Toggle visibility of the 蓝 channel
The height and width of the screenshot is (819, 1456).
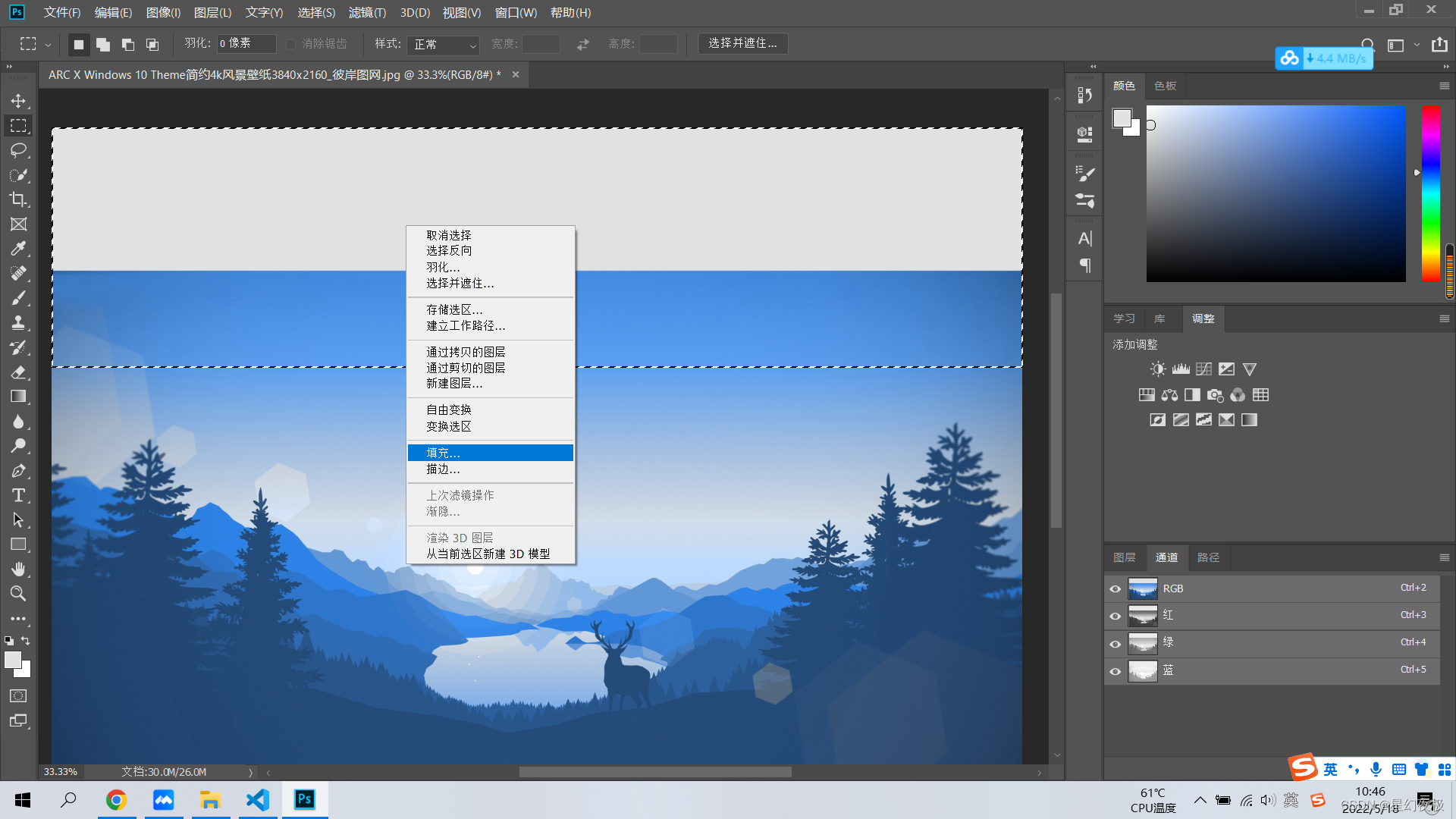[1115, 671]
